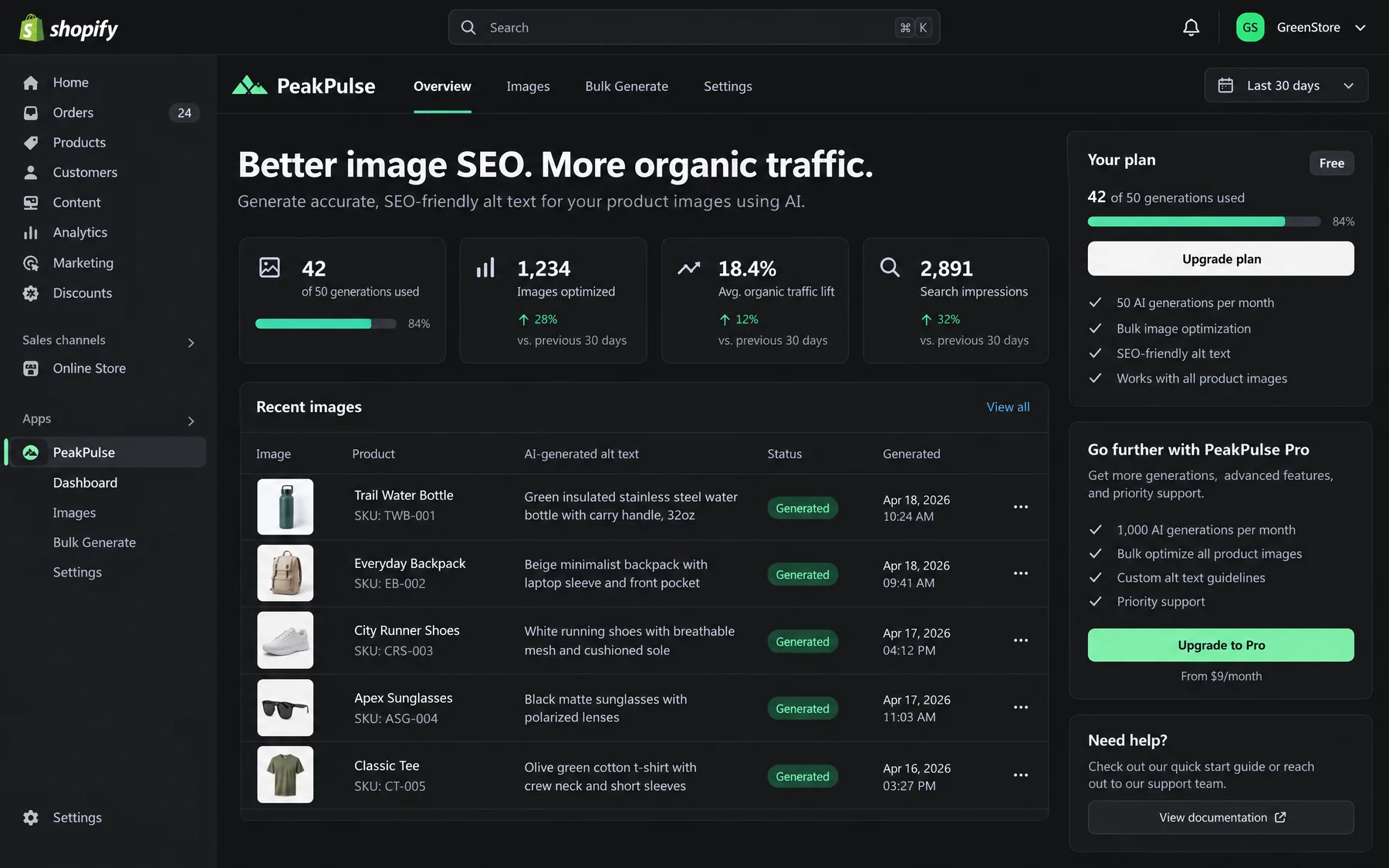Open Orders from the sidebar icon
The image size is (1389, 868).
[x=31, y=113]
